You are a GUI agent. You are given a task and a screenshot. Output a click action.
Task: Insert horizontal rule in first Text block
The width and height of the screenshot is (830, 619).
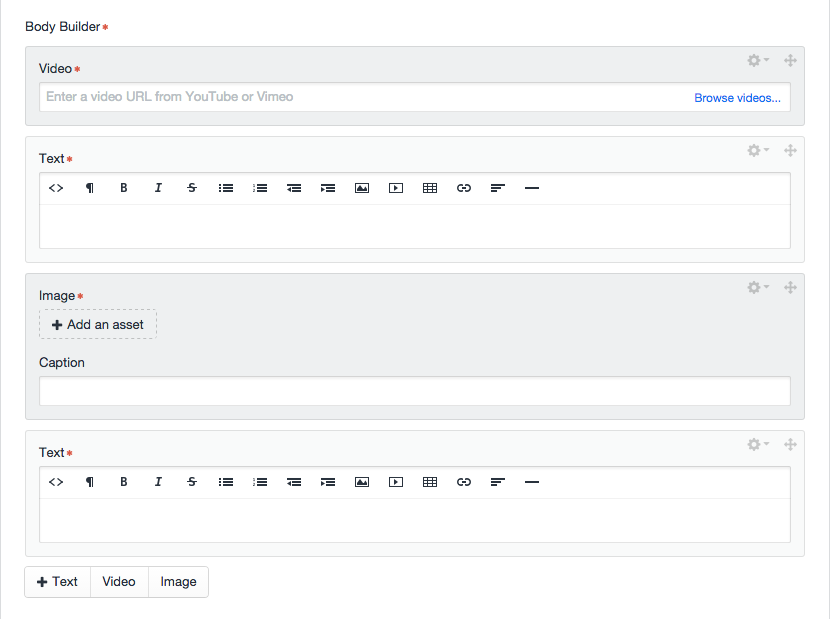pyautogui.click(x=532, y=188)
